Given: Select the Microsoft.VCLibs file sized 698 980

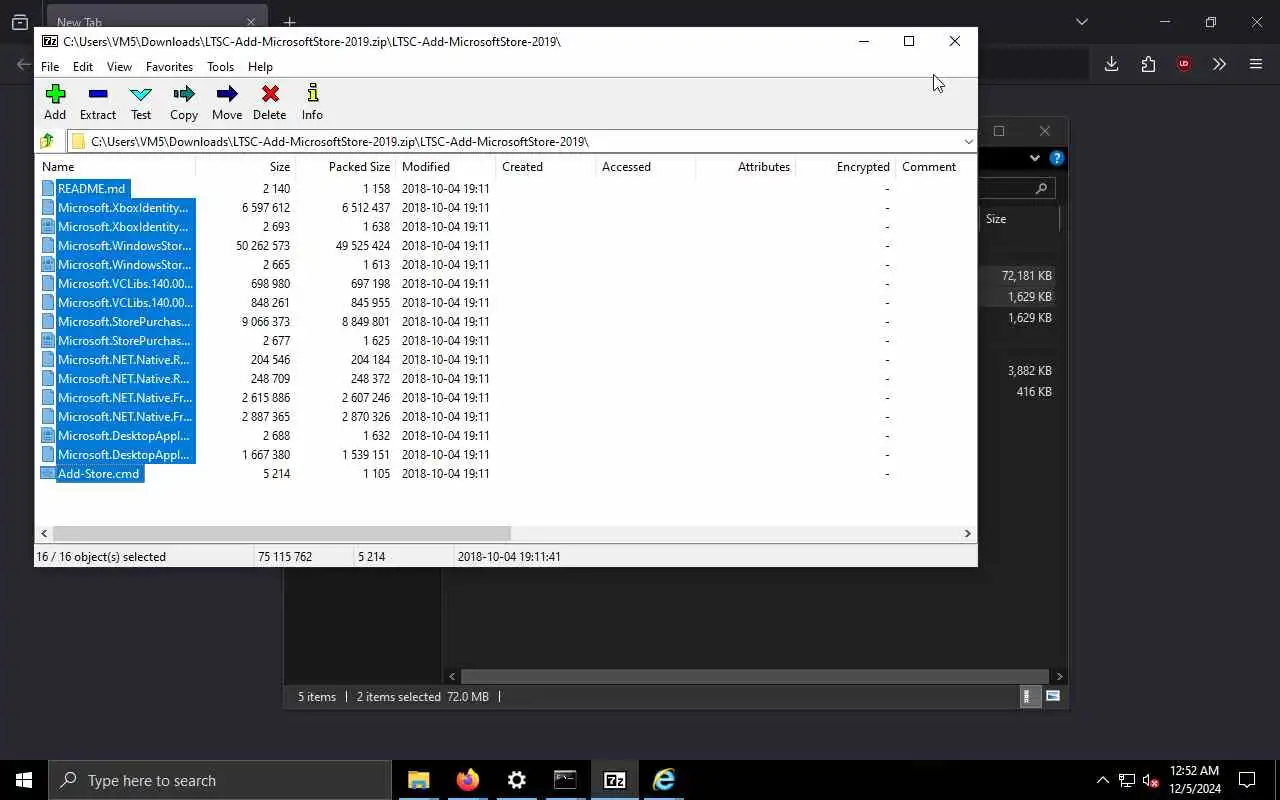Looking at the screenshot, I should 125,283.
